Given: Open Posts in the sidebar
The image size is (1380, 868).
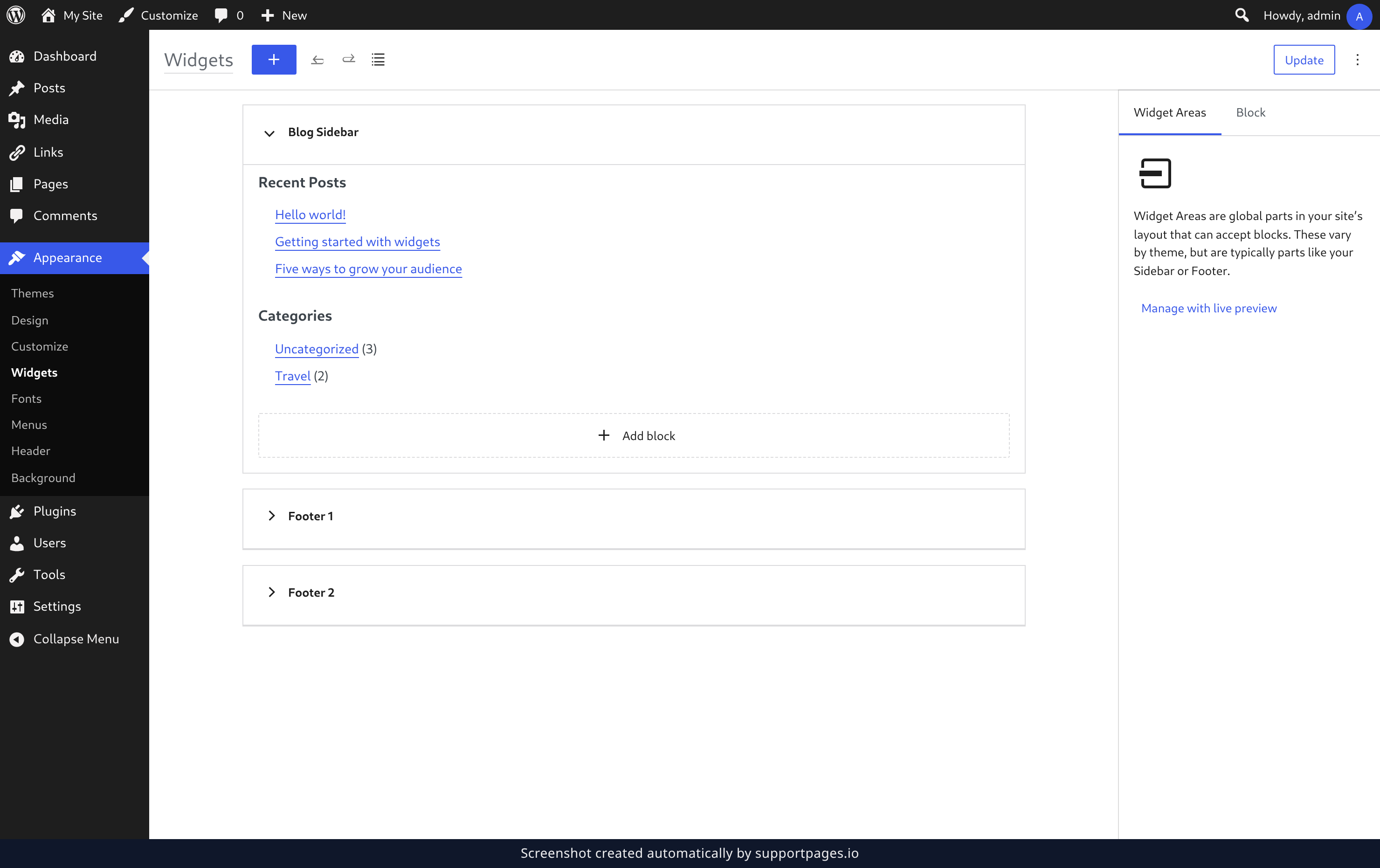Looking at the screenshot, I should pyautogui.click(x=75, y=88).
